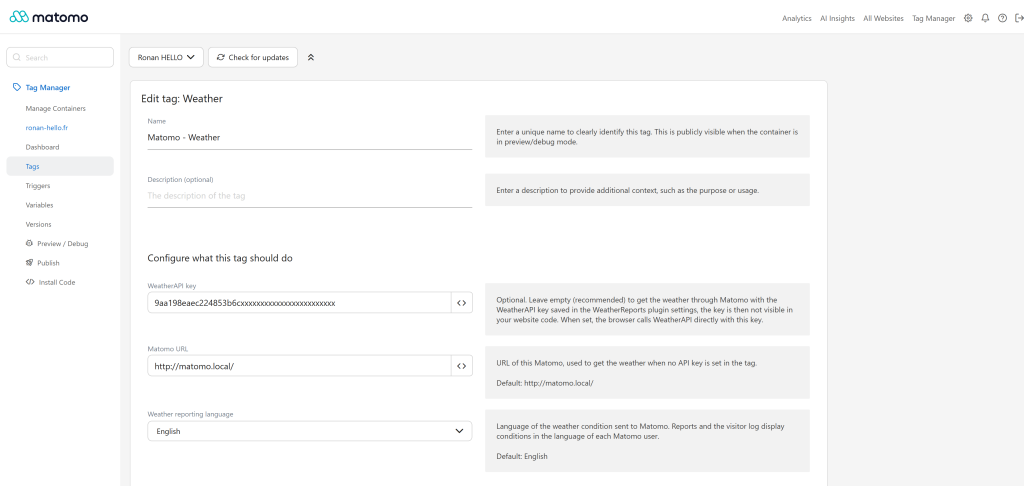
Task: Go to AI Insights in top menu
Action: pyautogui.click(x=837, y=18)
